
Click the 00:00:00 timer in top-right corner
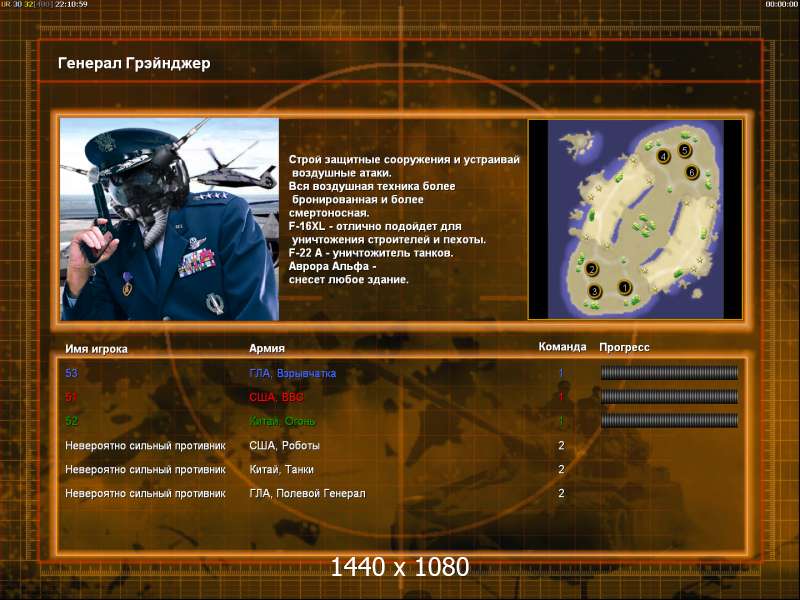click(781, 4)
